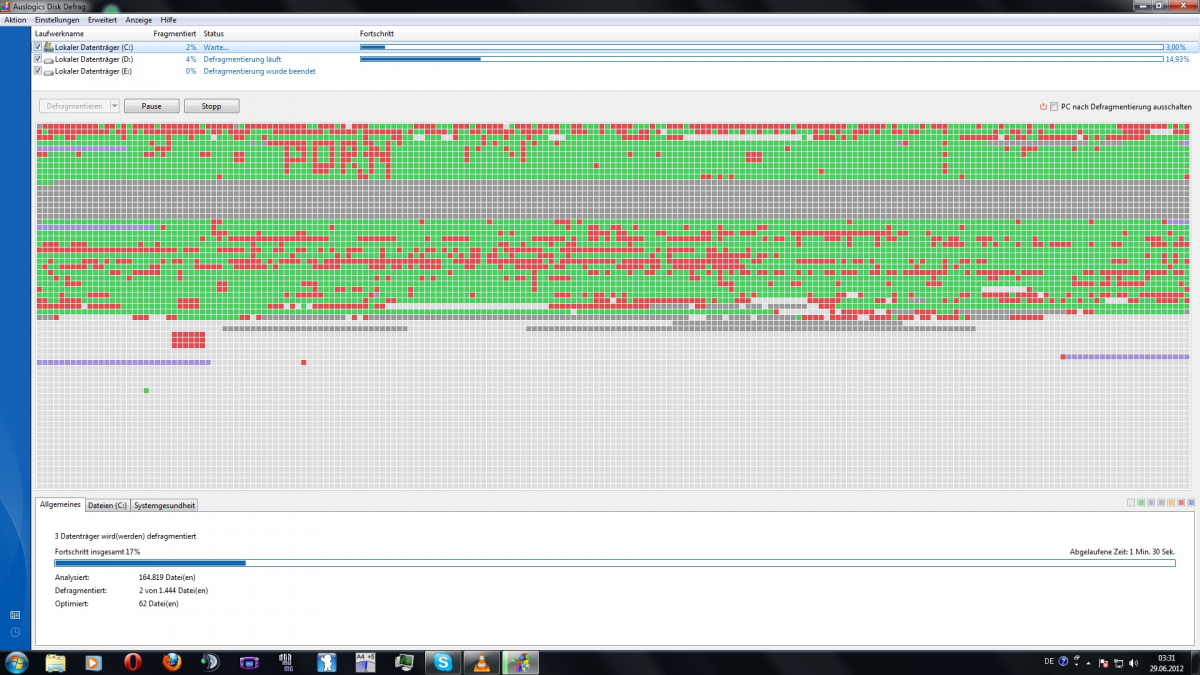The width and height of the screenshot is (1200, 675).
Task: Expand the Defragmentieren dropdown arrow
Action: point(115,106)
